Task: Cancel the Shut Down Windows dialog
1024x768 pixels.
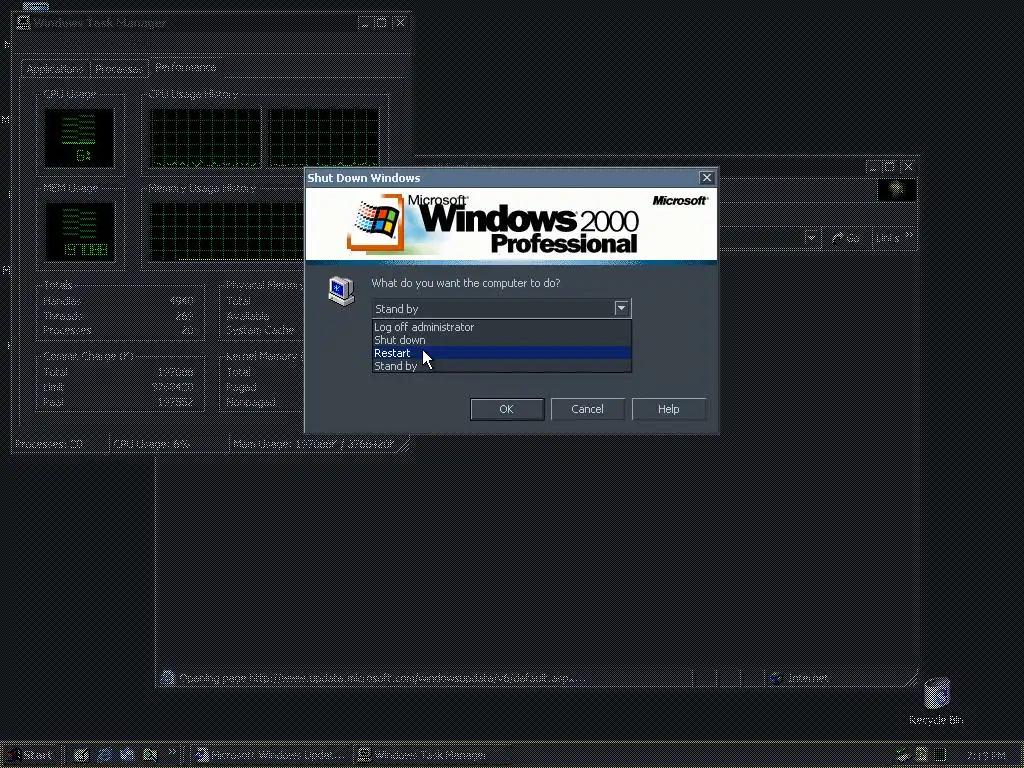Action: 587,409
